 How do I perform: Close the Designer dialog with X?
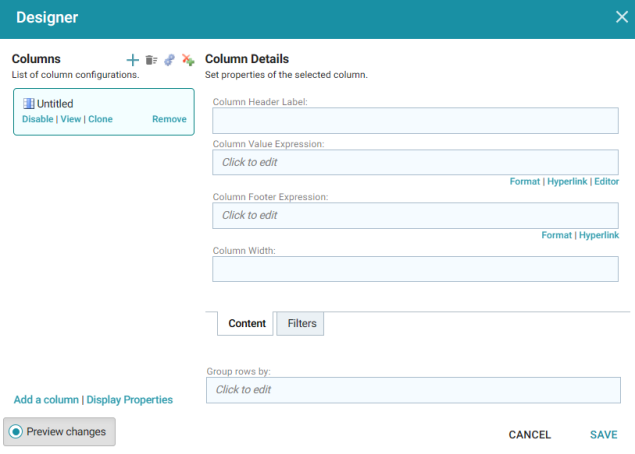[x=622, y=17]
